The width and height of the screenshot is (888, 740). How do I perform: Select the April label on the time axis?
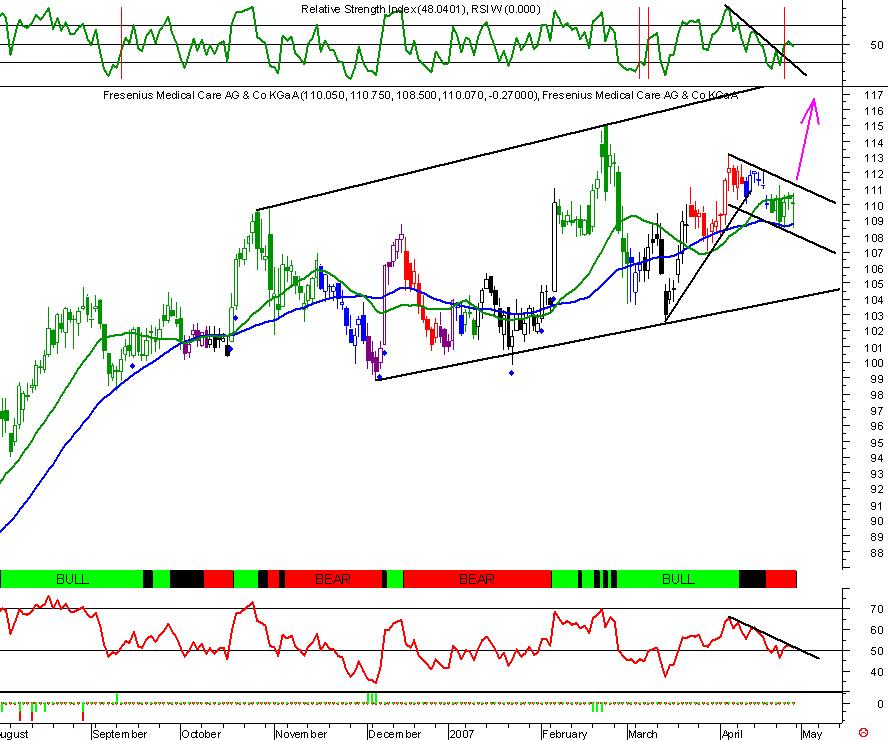pyautogui.click(x=732, y=734)
